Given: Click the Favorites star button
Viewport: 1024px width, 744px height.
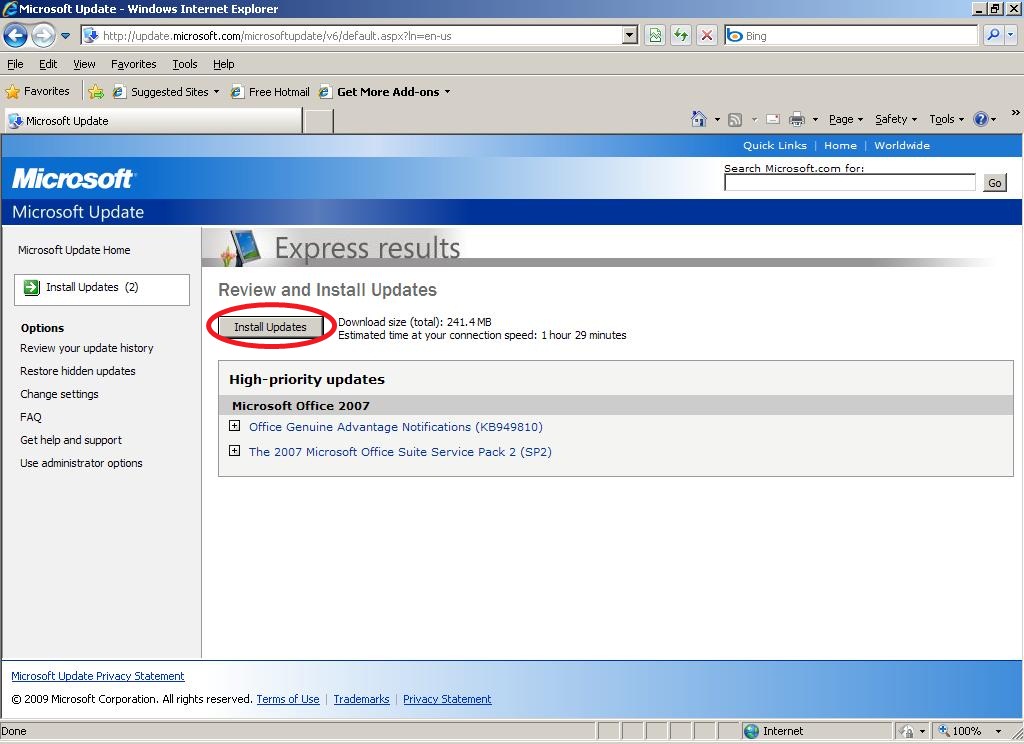Looking at the screenshot, I should point(37,91).
